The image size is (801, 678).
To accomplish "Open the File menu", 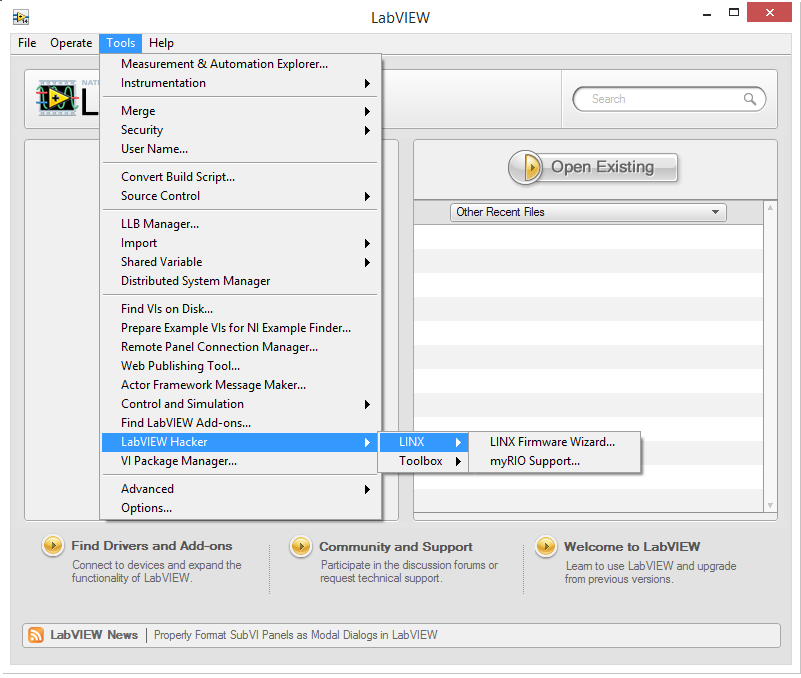I will coord(27,43).
